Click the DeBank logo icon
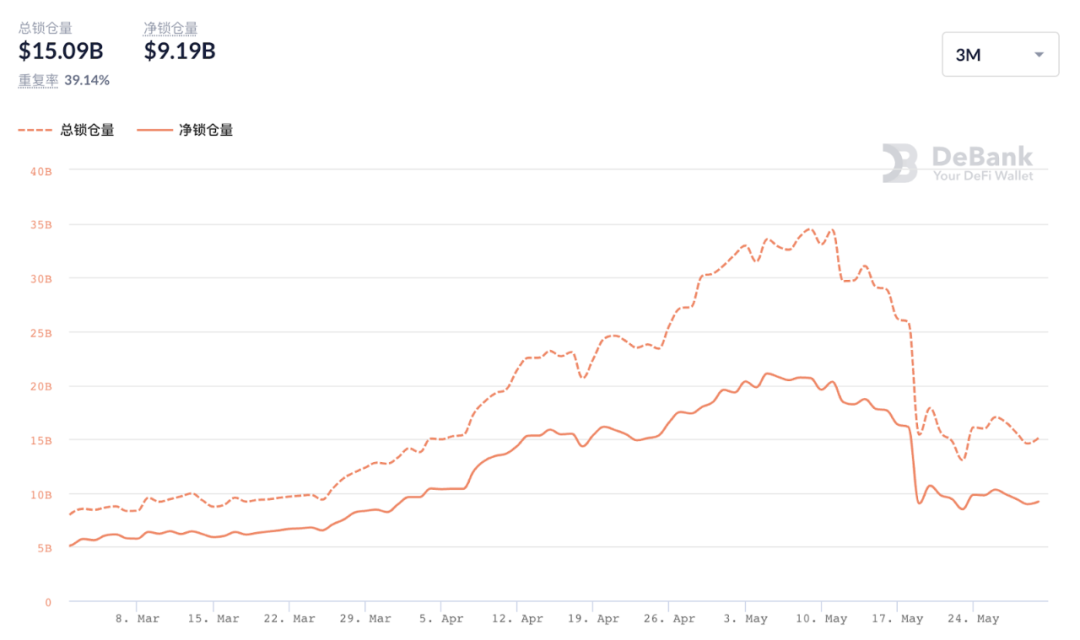The height and width of the screenshot is (640, 1080). pyautogui.click(x=899, y=163)
